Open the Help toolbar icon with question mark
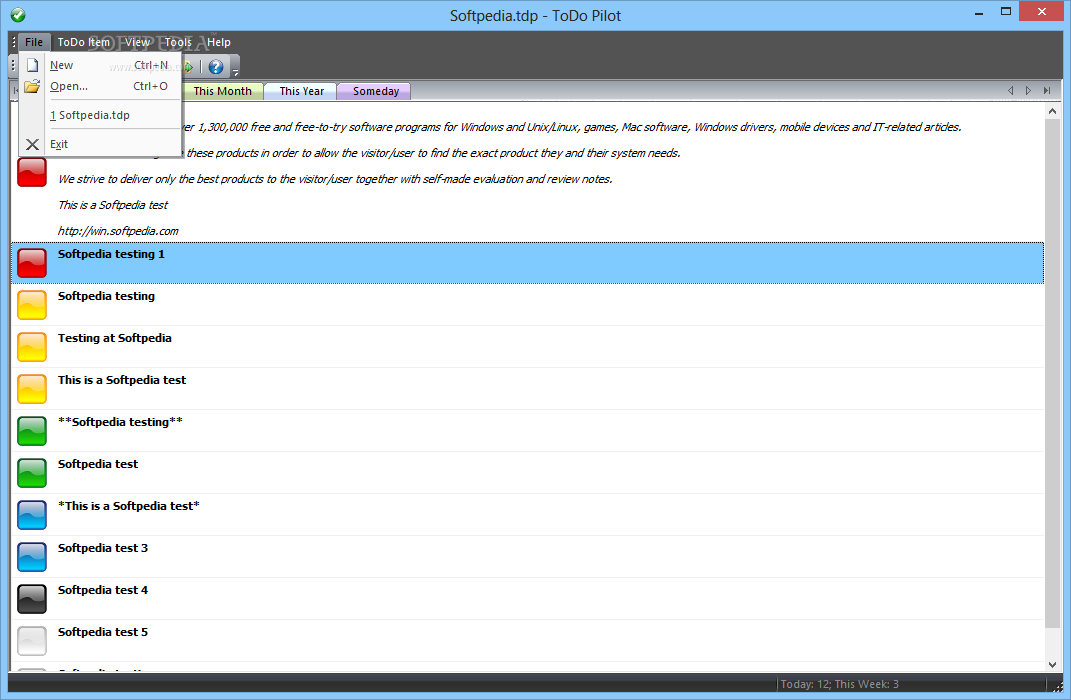The image size is (1071, 700). click(x=216, y=67)
